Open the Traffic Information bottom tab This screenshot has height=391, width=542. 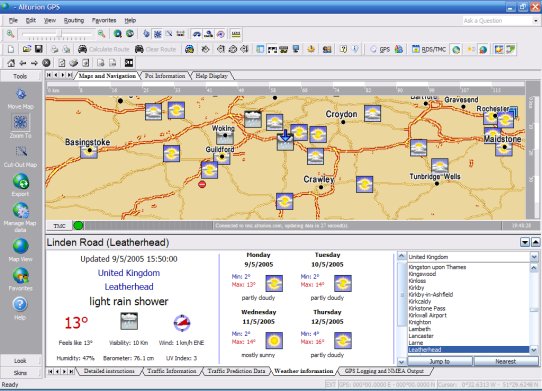pos(172,371)
